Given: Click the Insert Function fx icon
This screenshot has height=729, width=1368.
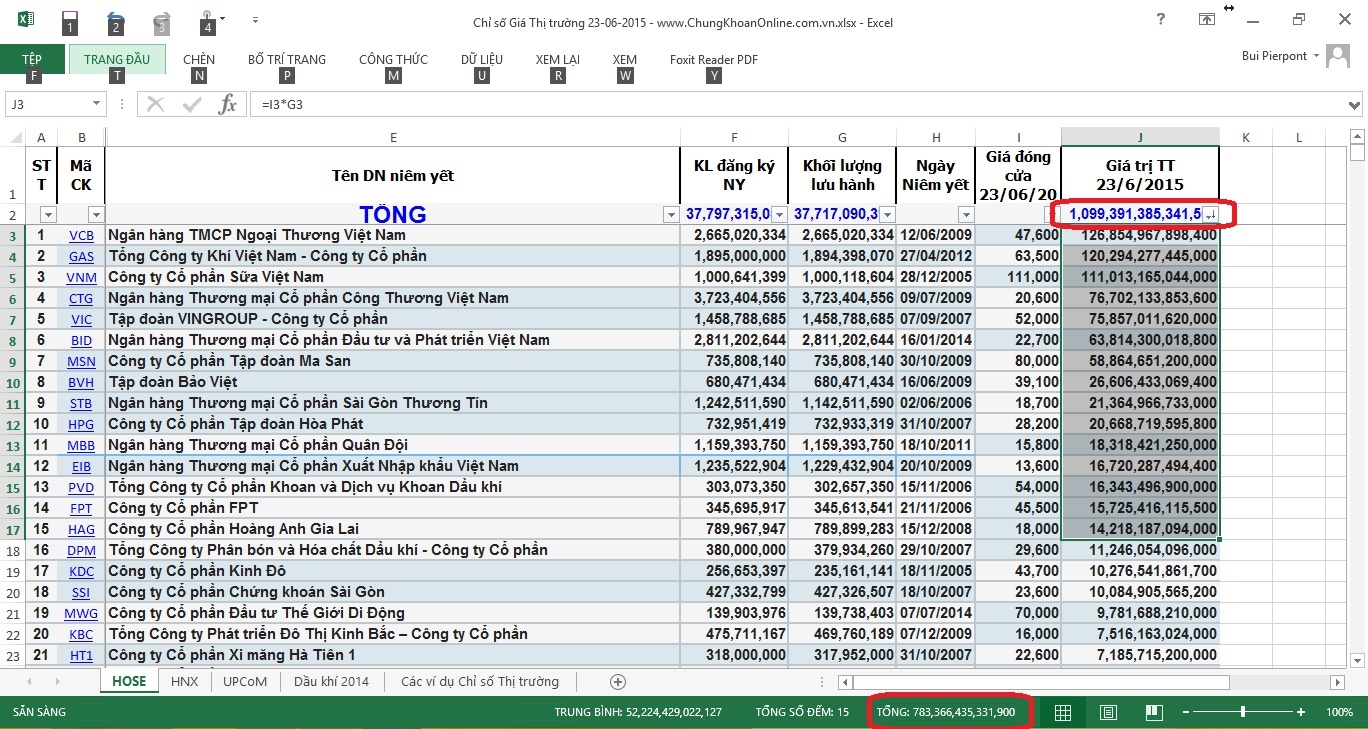Looking at the screenshot, I should coord(228,104).
